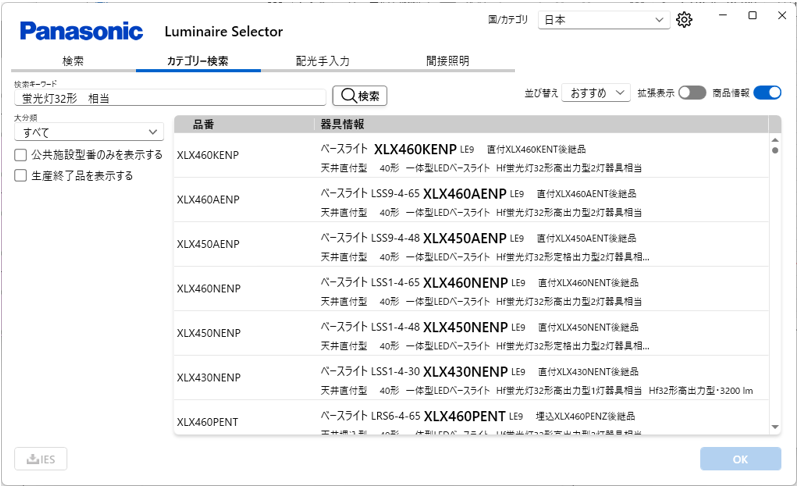The image size is (797, 487).
Task: Select the XLX450AENP product row
Action: [470, 244]
